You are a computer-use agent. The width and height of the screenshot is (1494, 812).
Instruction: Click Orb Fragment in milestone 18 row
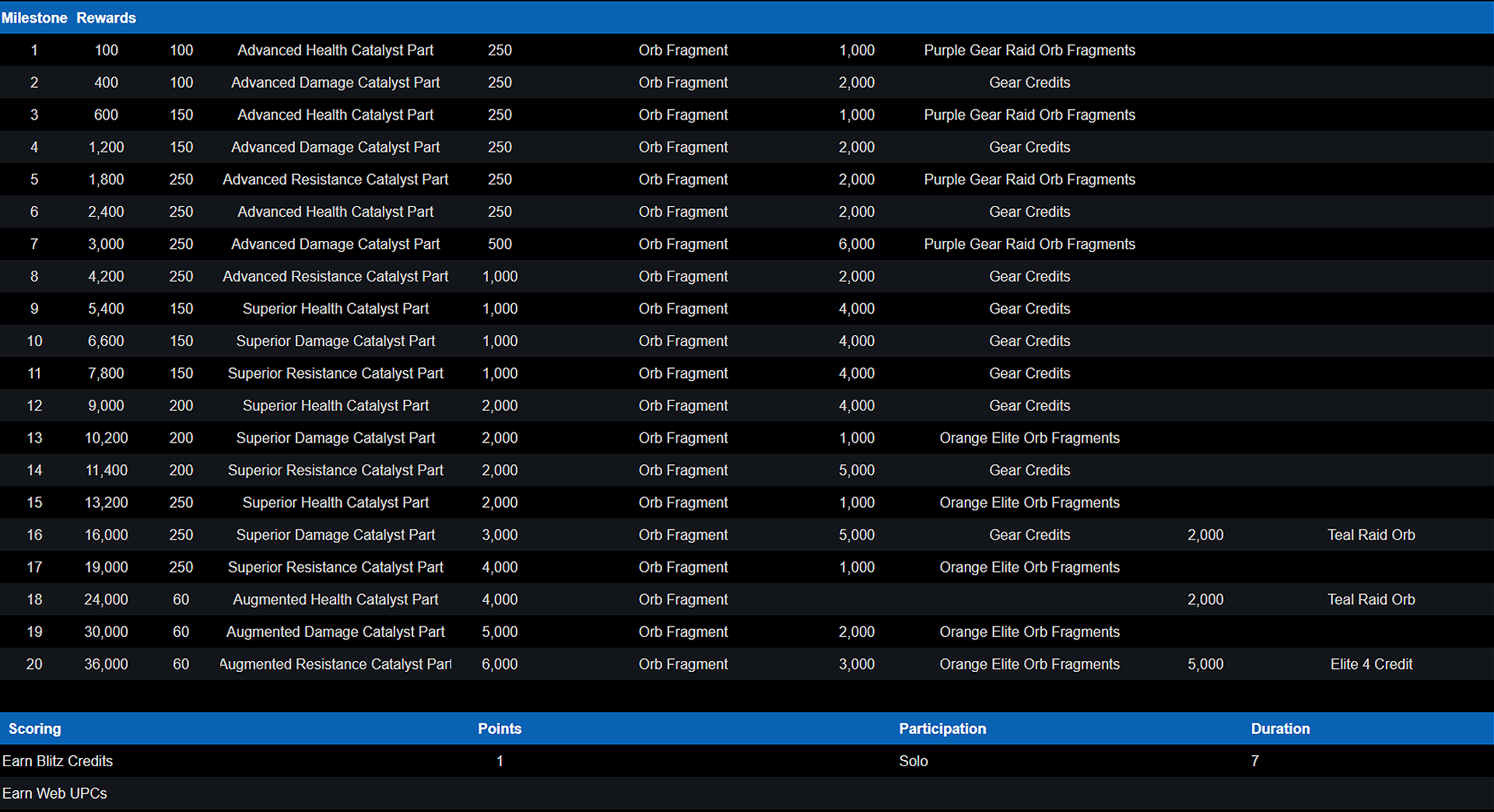[683, 600]
